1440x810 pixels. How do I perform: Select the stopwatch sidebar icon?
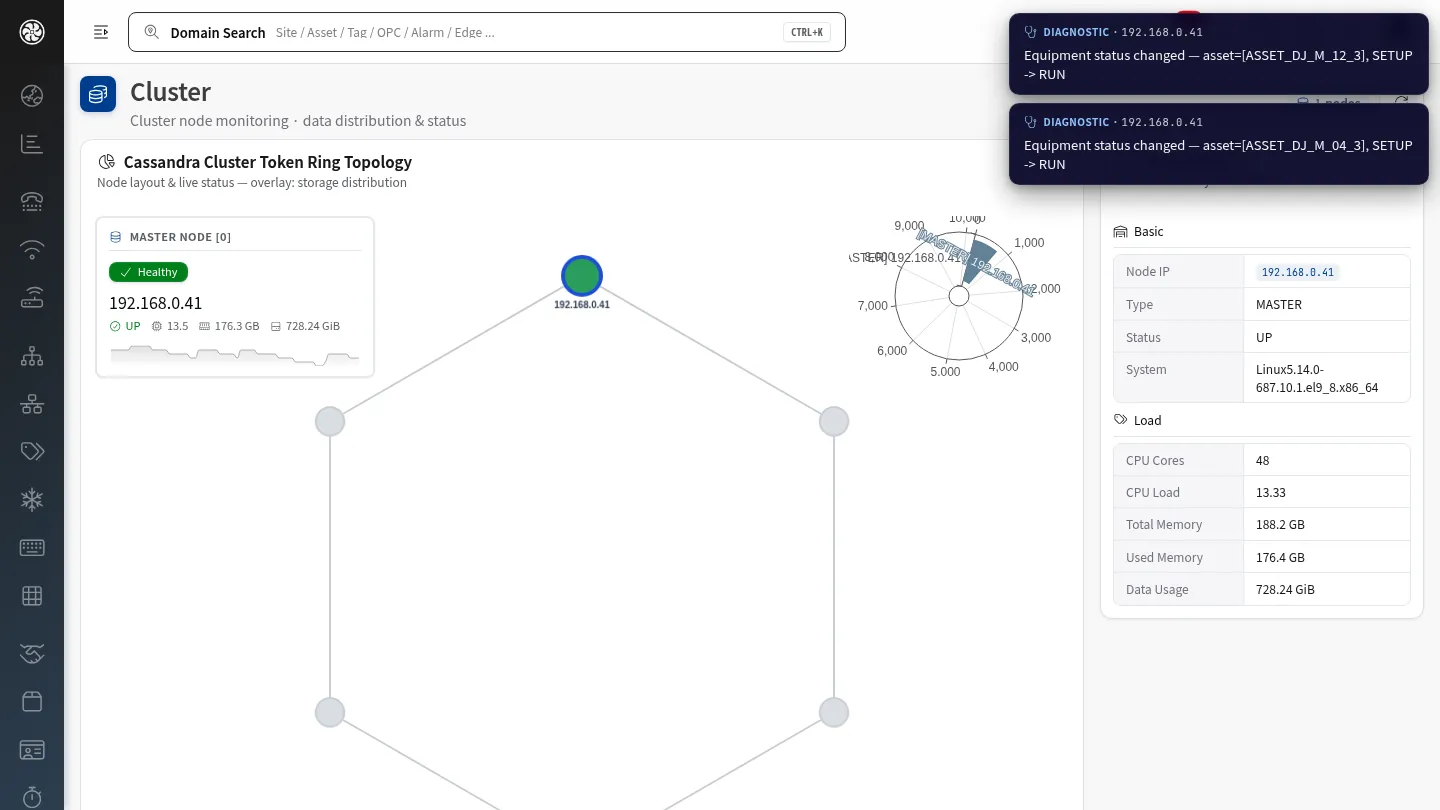(x=32, y=797)
